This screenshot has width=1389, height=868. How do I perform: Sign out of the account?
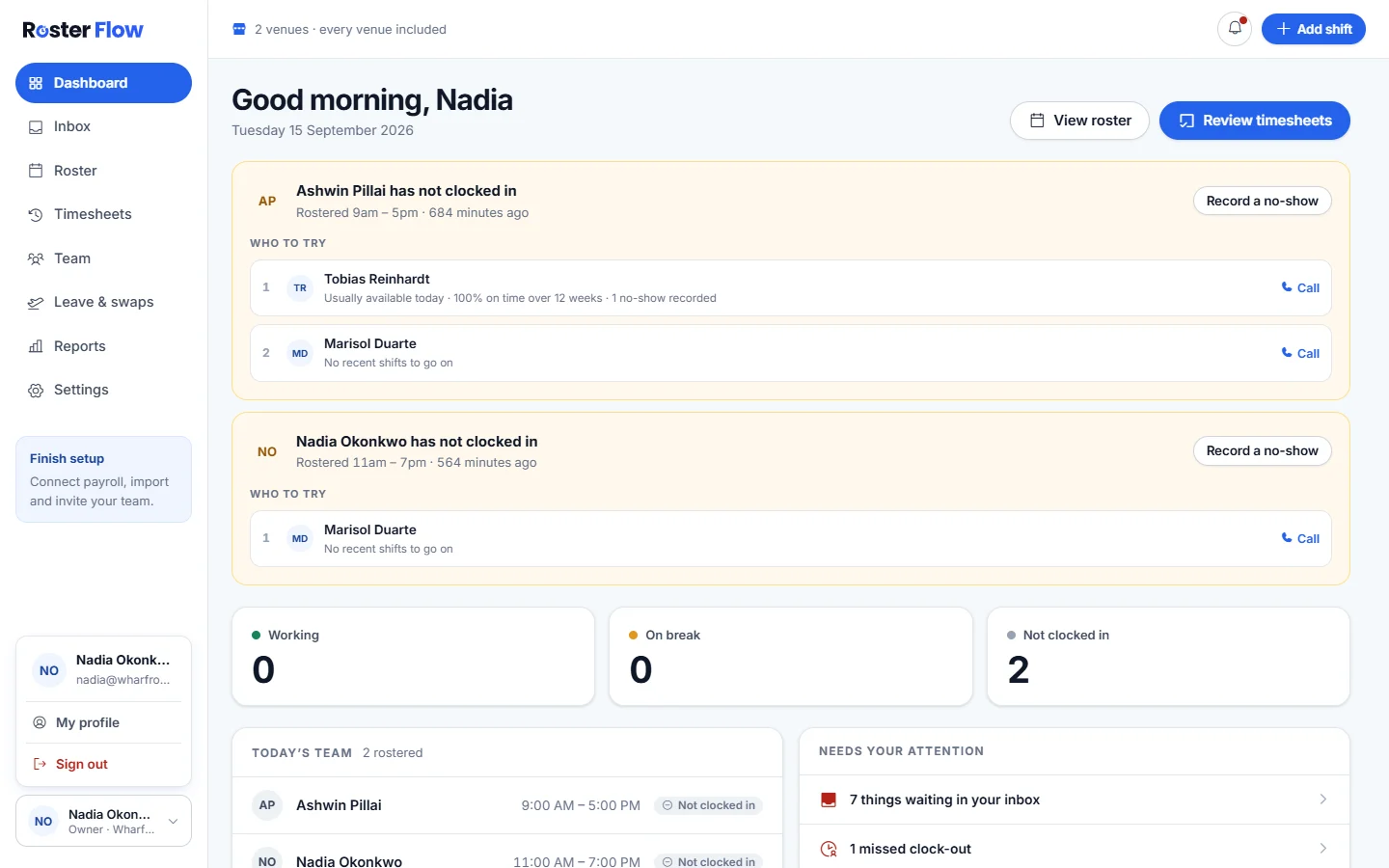pyautogui.click(x=103, y=764)
